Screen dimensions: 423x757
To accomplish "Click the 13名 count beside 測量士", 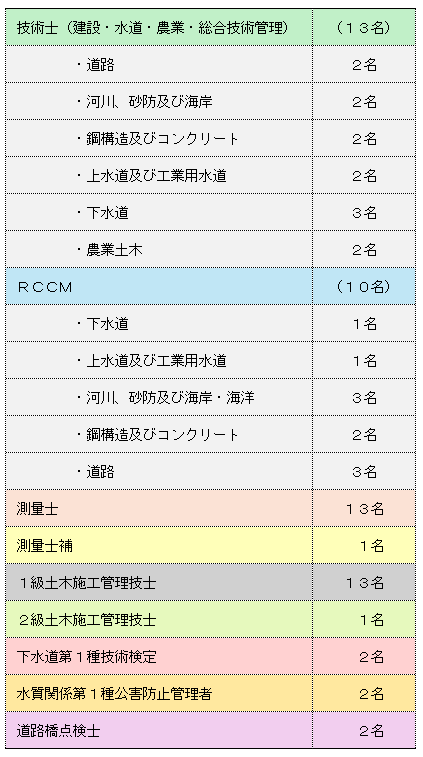I will pos(365,509).
